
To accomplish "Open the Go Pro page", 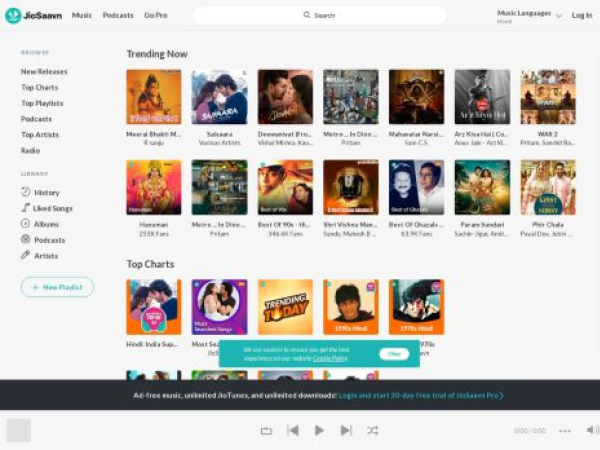I will pos(156,15).
